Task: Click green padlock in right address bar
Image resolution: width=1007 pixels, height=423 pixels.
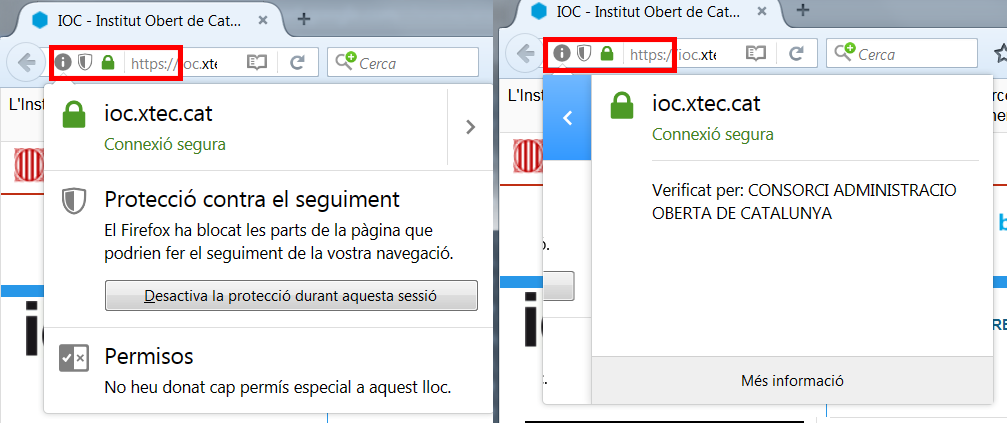Action: click(x=607, y=53)
